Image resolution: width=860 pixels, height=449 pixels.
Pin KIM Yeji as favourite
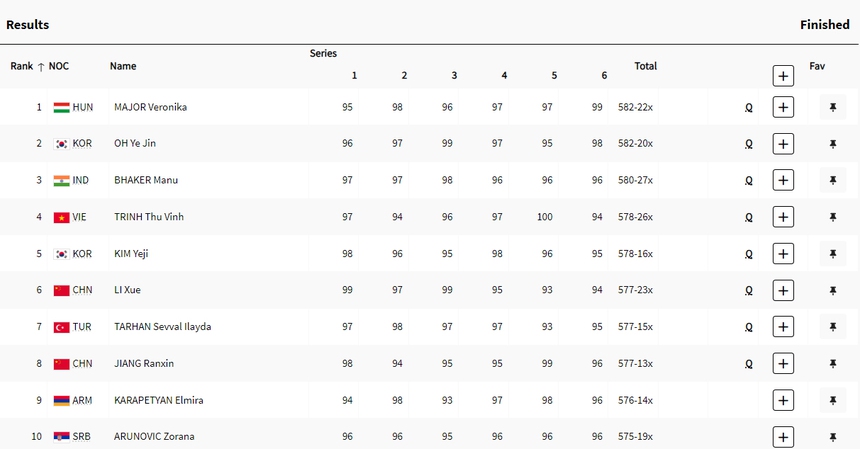[832, 254]
